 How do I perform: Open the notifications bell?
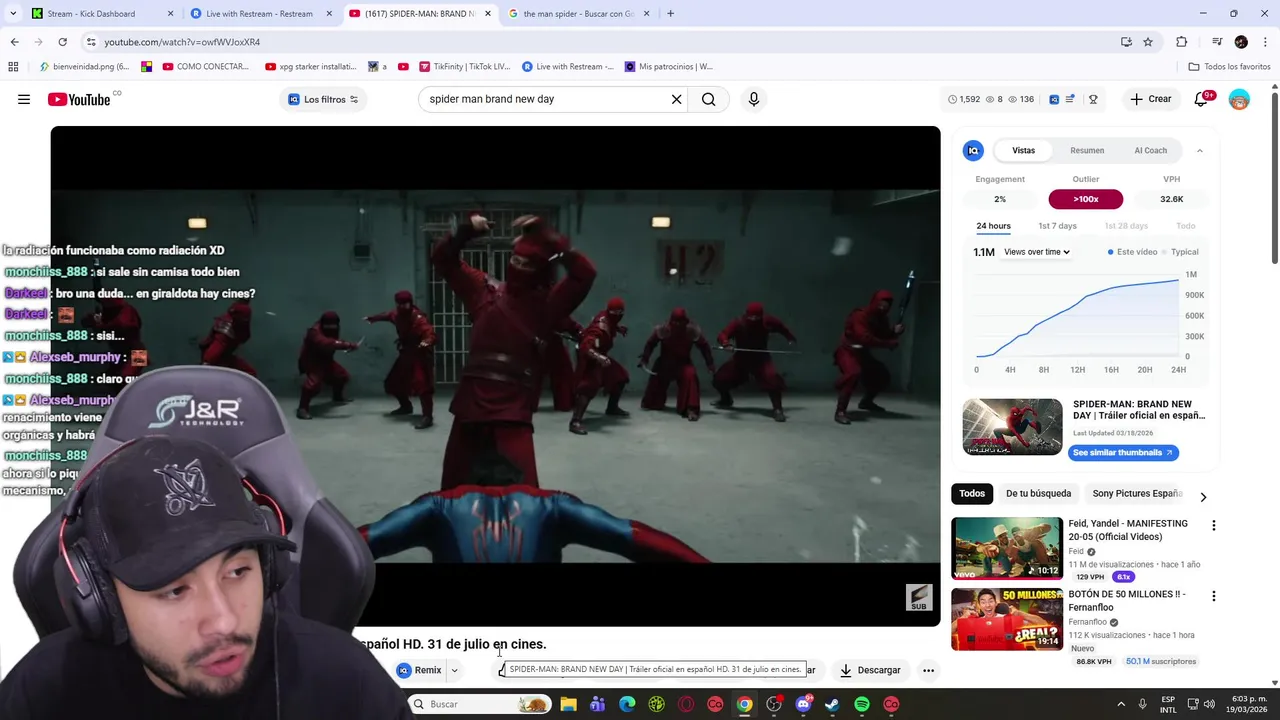[x=1202, y=99]
